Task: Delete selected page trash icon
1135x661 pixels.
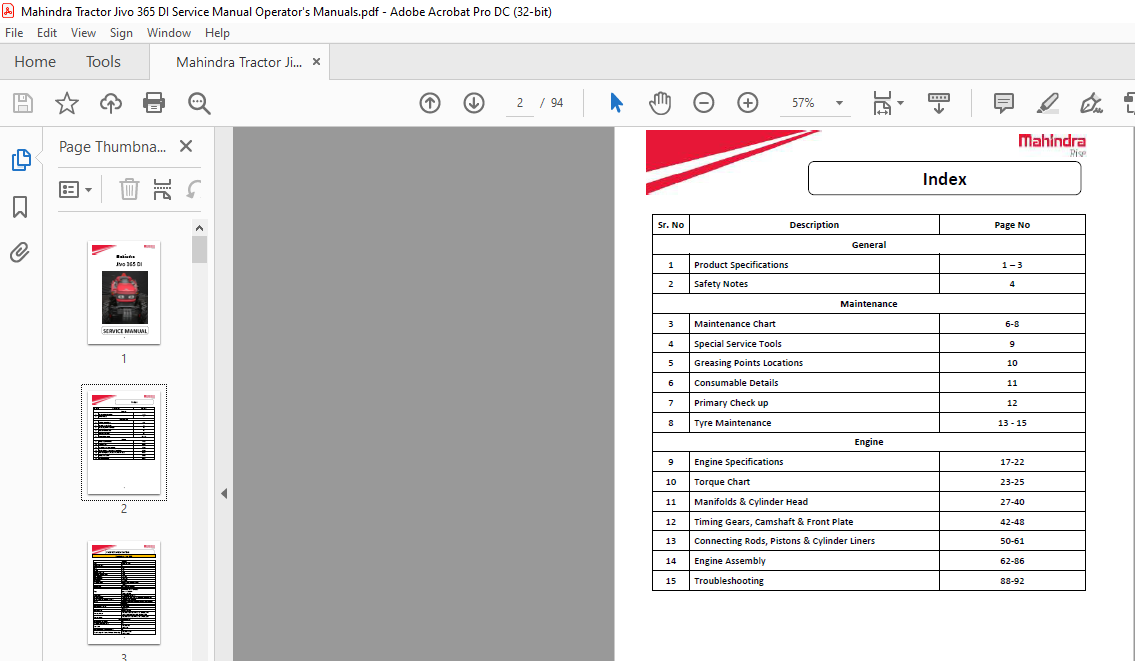Action: click(x=129, y=189)
